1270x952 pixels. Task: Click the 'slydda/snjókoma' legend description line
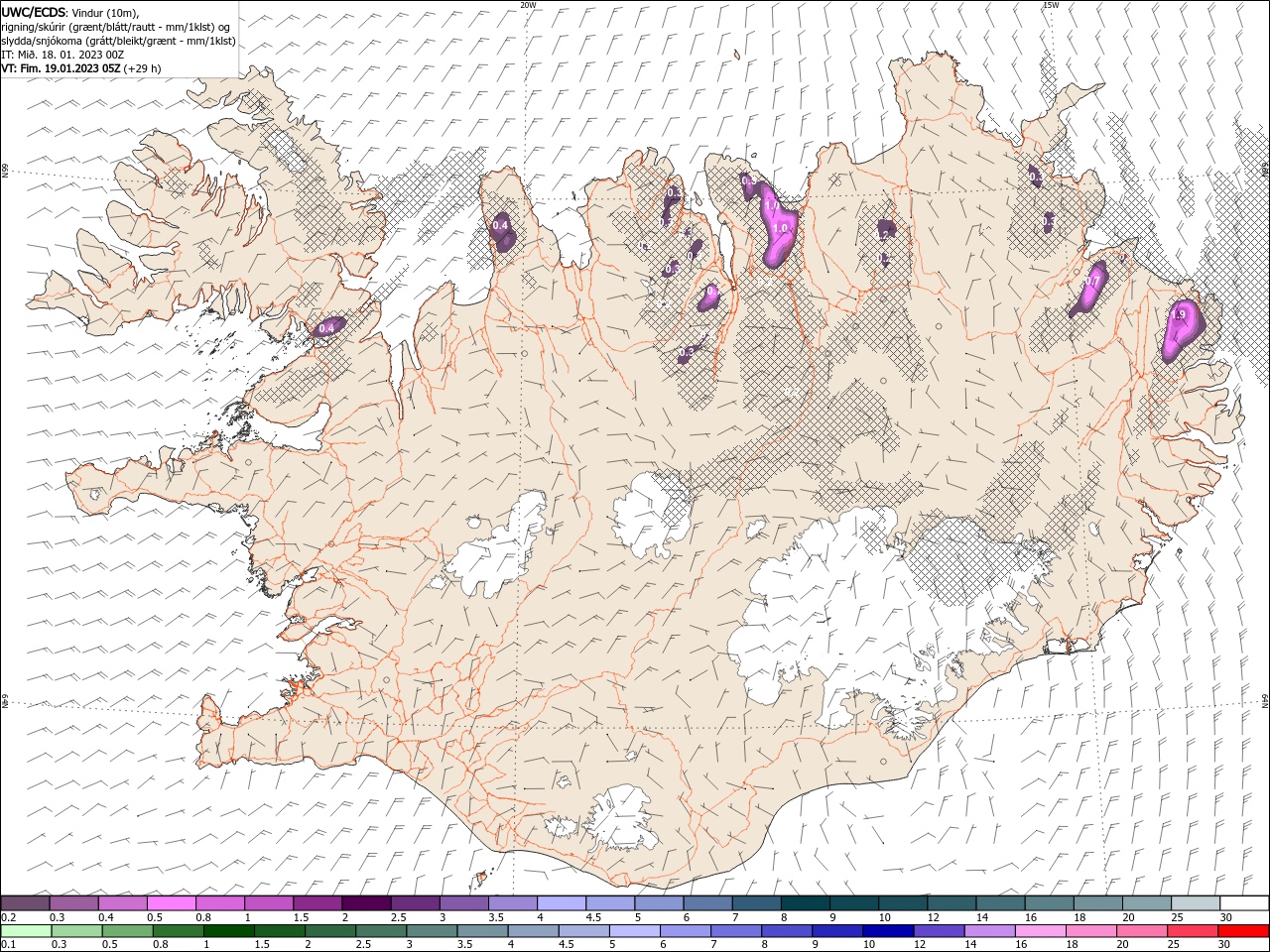[x=119, y=41]
